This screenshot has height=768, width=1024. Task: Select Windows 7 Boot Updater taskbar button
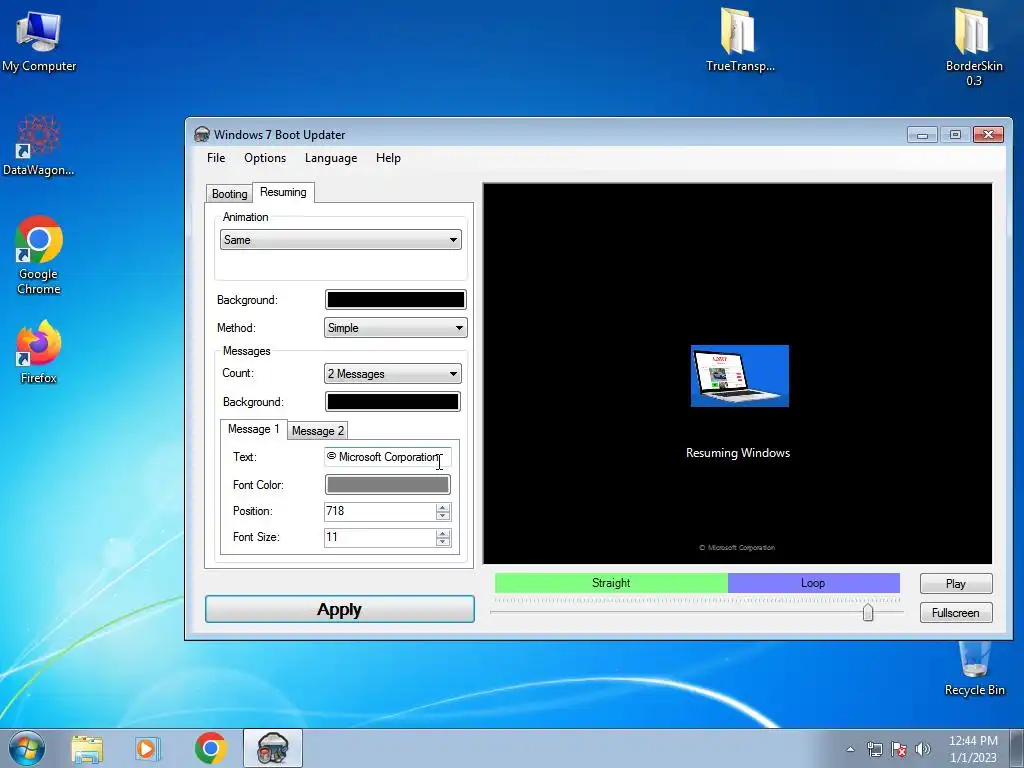click(x=273, y=748)
